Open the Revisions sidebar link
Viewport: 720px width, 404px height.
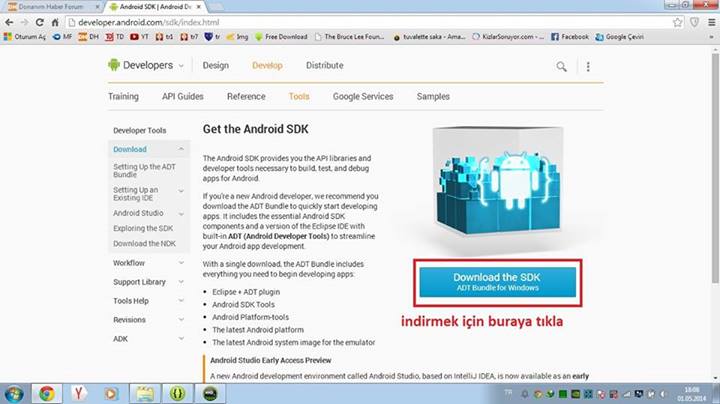pyautogui.click(x=129, y=320)
